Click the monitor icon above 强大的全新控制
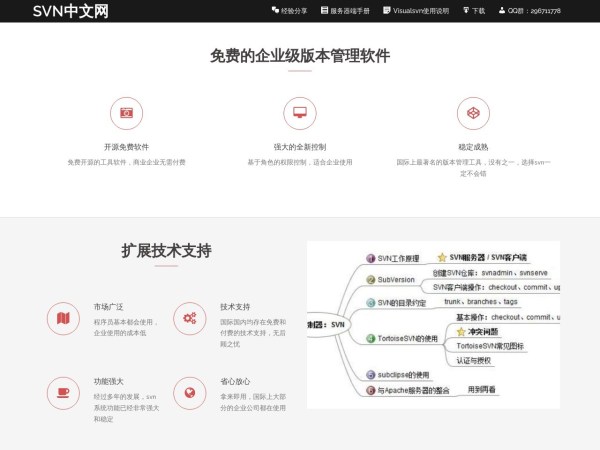This screenshot has height=450, width=600. pyautogui.click(x=299, y=113)
